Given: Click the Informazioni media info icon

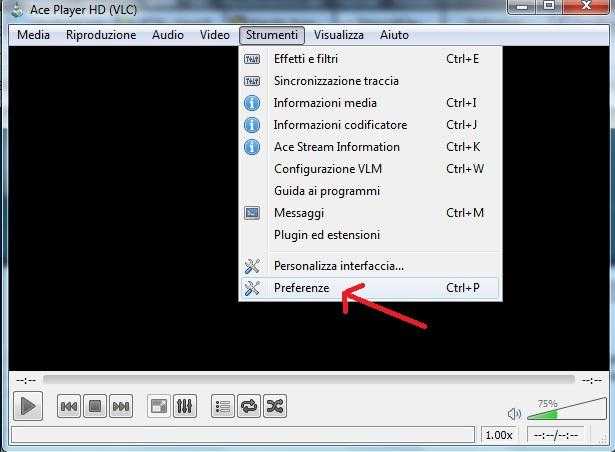Looking at the screenshot, I should [x=252, y=103].
